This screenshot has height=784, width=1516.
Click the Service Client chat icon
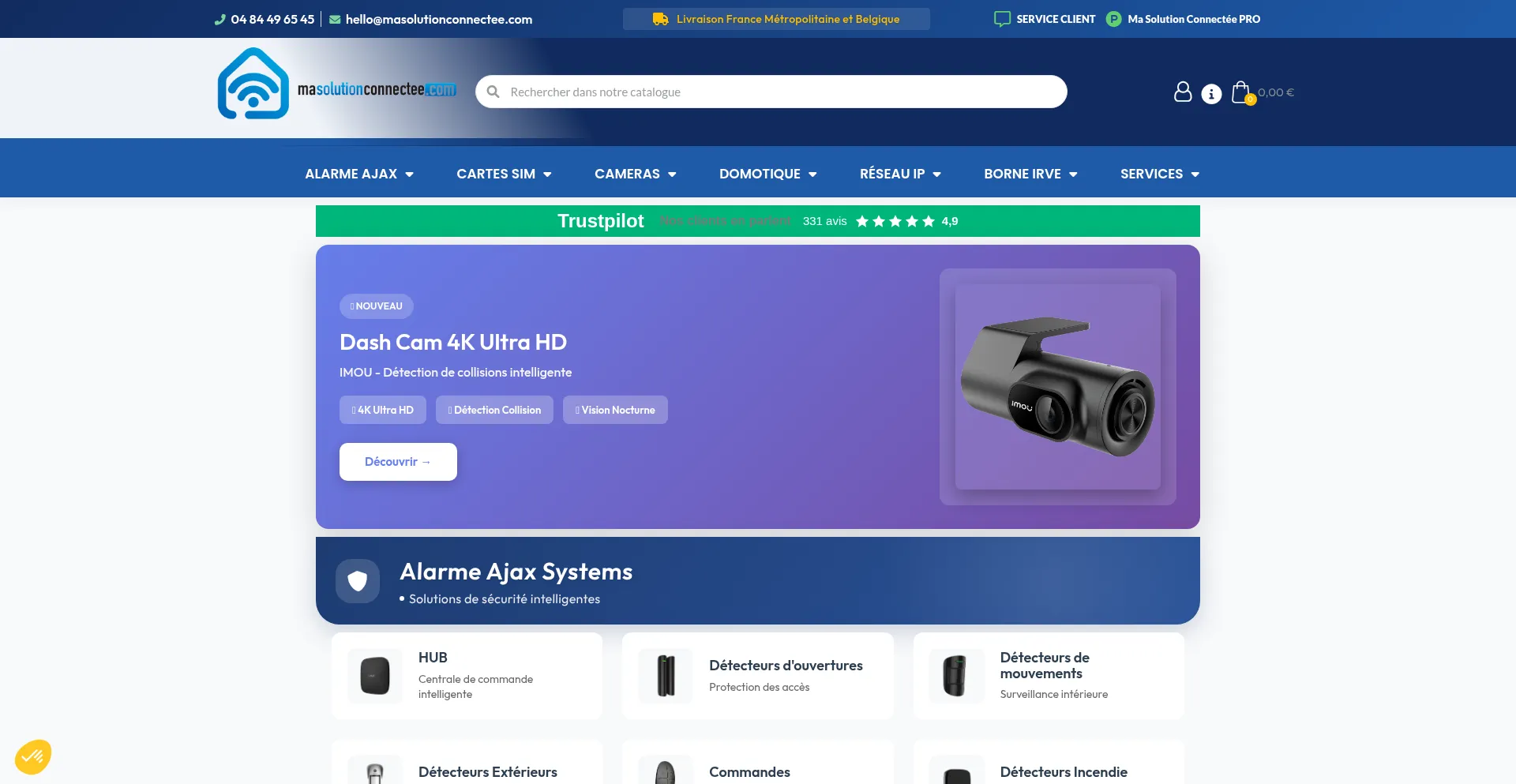pos(1002,19)
